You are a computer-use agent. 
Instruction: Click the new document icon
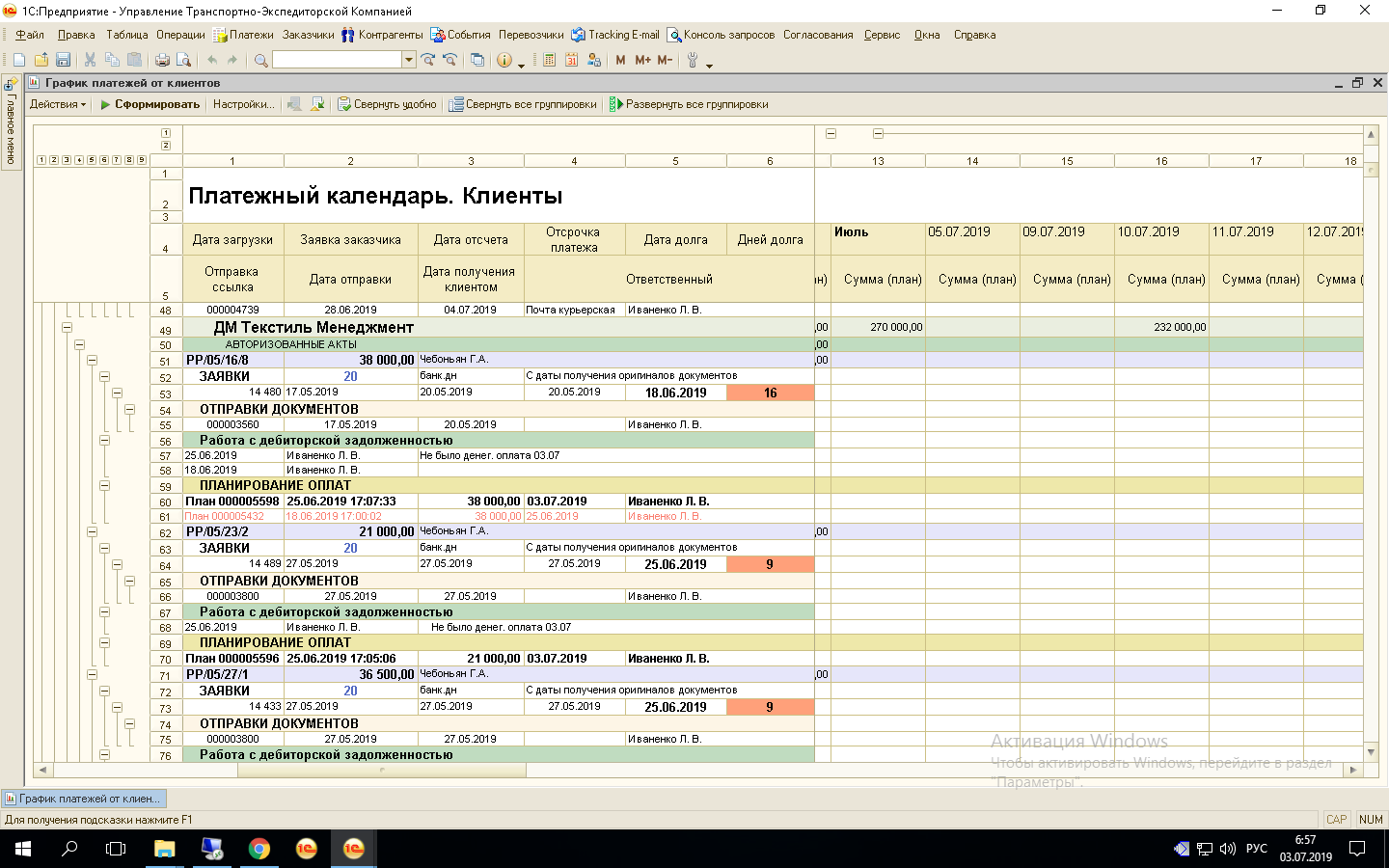(x=19, y=60)
